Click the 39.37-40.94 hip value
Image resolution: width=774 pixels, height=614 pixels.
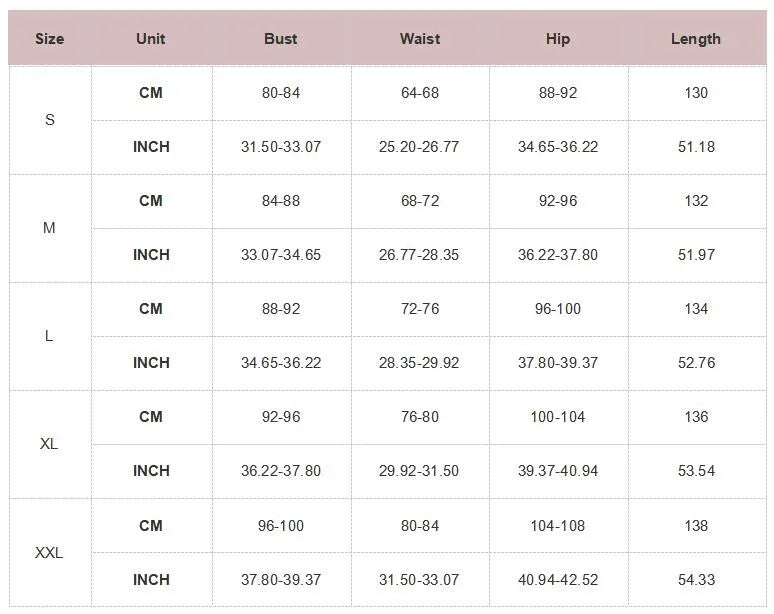[558, 471]
